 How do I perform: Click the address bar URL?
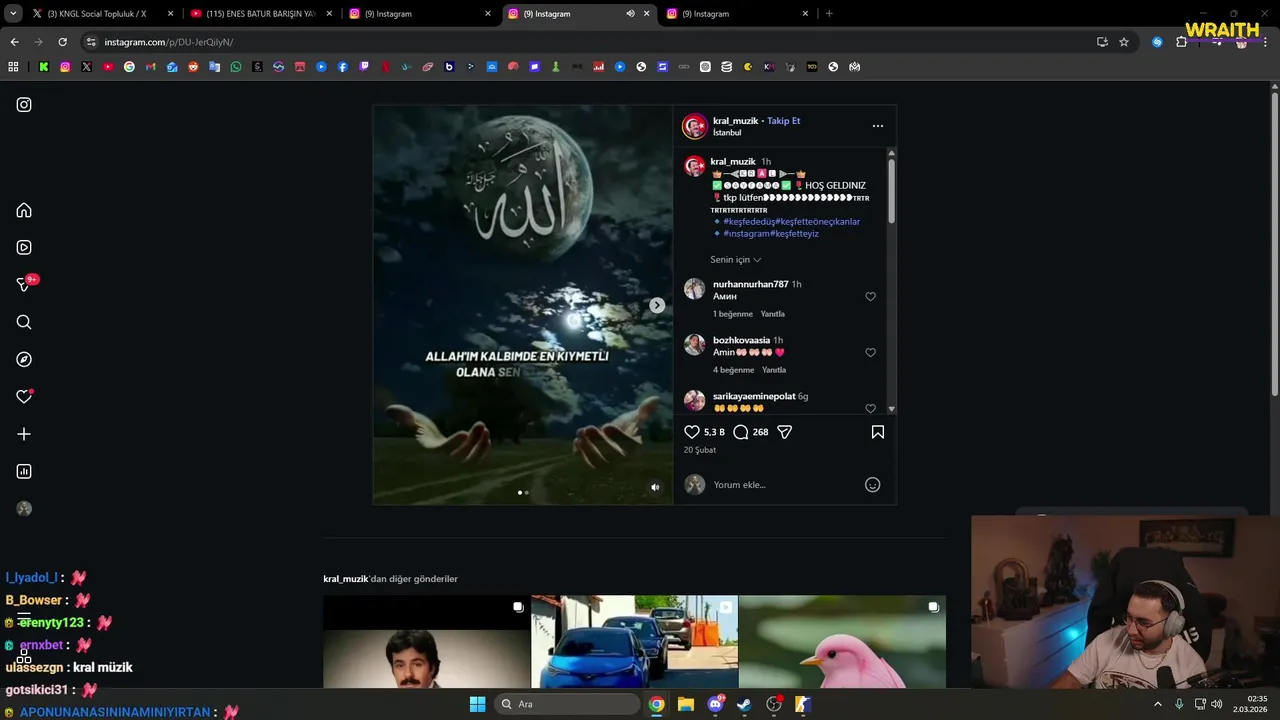click(169, 42)
